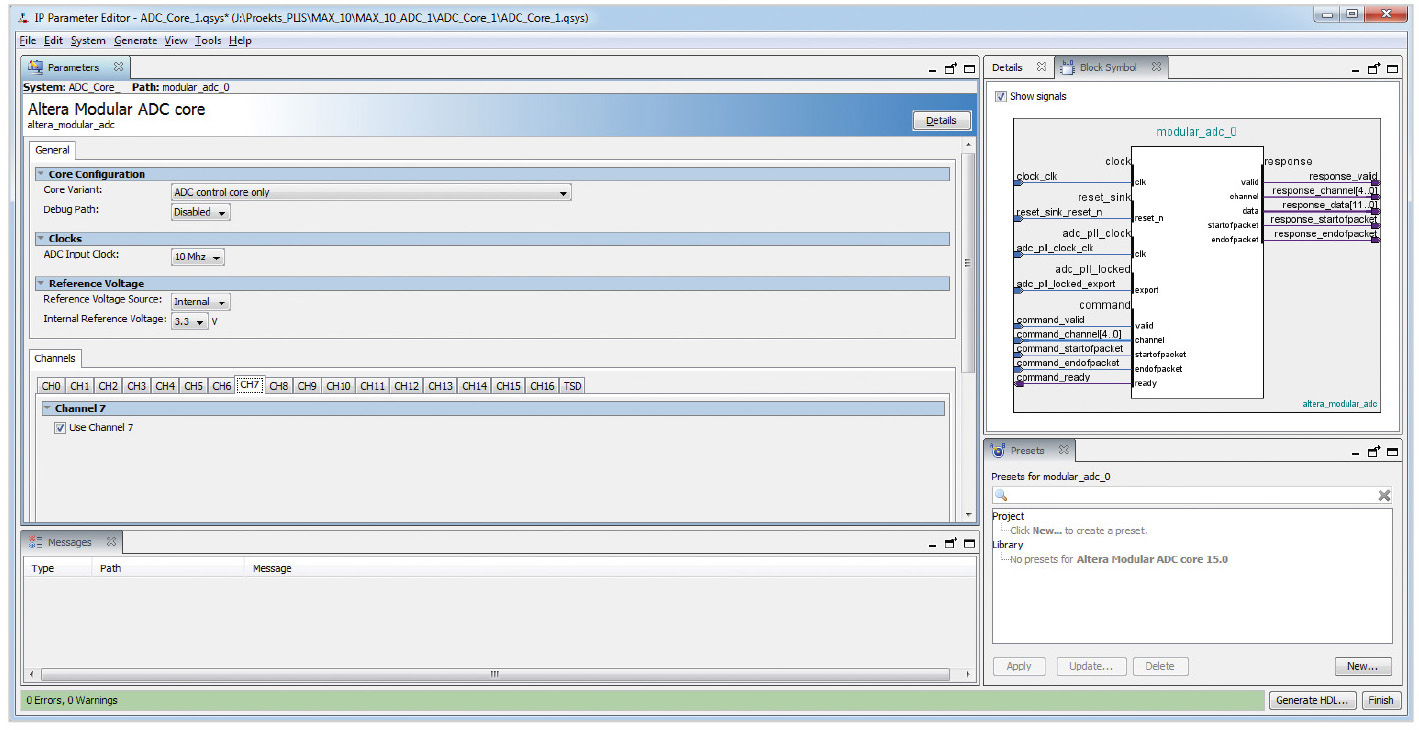Change the ADC Input Clock dropdown
The height and width of the screenshot is (730, 1419).
click(x=198, y=257)
